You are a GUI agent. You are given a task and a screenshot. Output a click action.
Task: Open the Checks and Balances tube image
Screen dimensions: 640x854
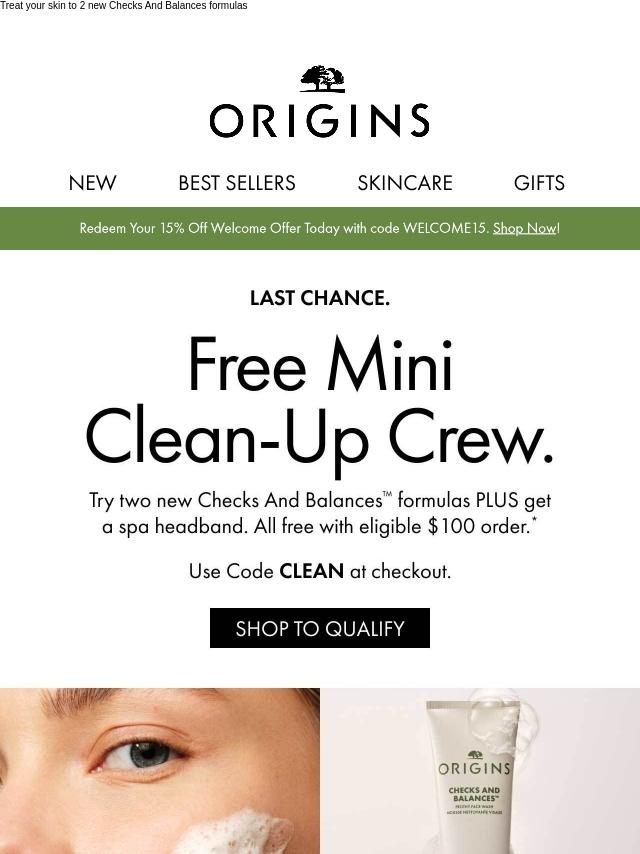[x=480, y=771]
